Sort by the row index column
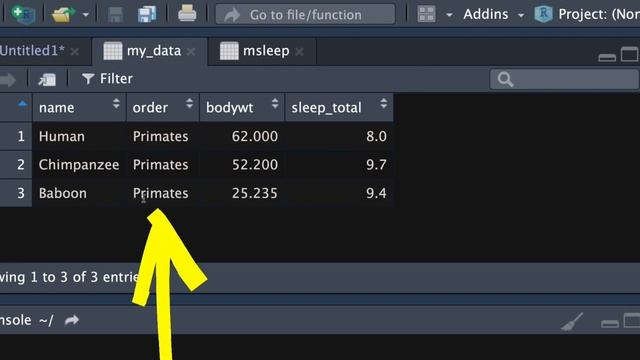The height and width of the screenshot is (360, 640). click(16, 107)
